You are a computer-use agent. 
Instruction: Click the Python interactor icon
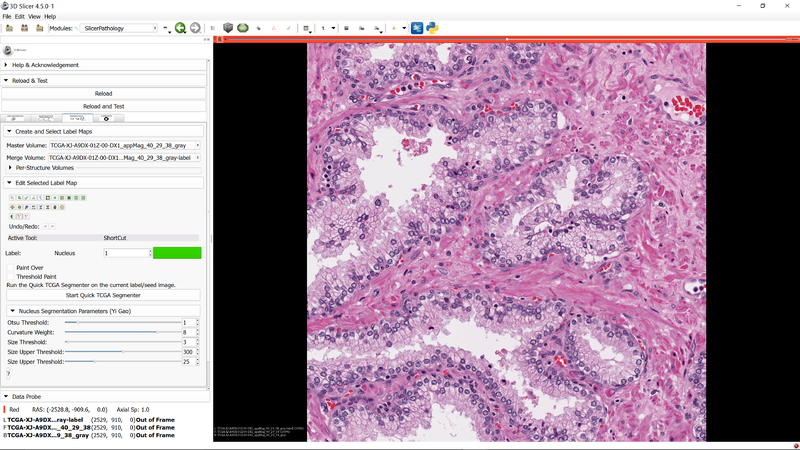(x=432, y=28)
